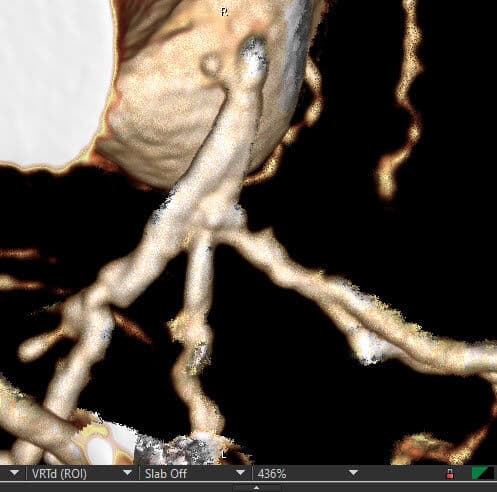
Task: Expand the bottom panel with the up arrow
Action: [x=256, y=488]
